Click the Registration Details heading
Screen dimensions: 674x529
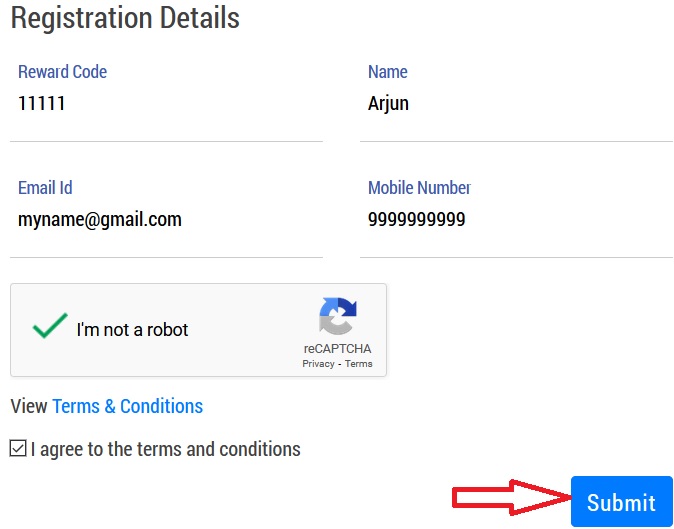coord(125,18)
